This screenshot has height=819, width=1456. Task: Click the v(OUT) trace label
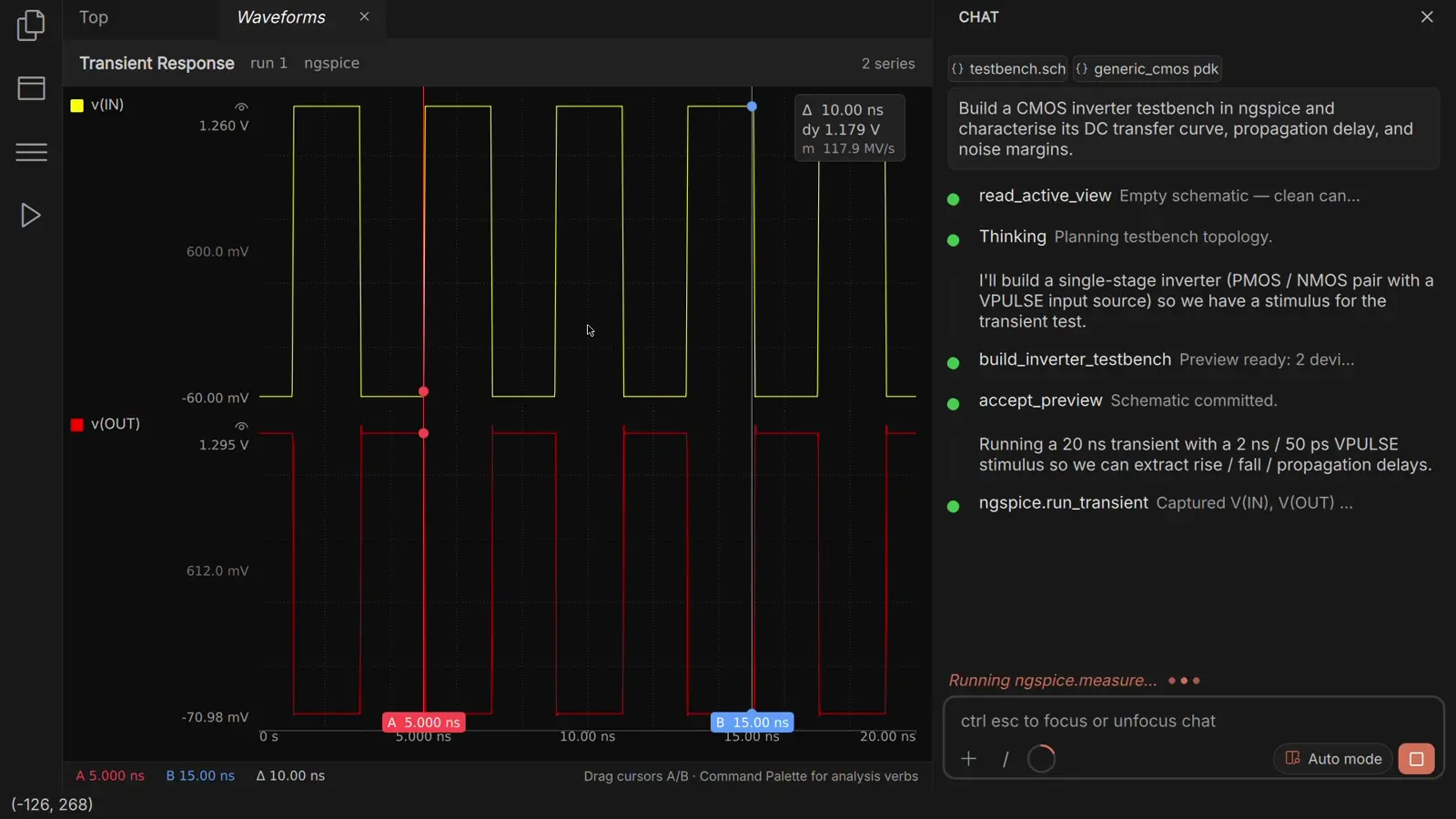pos(116,424)
